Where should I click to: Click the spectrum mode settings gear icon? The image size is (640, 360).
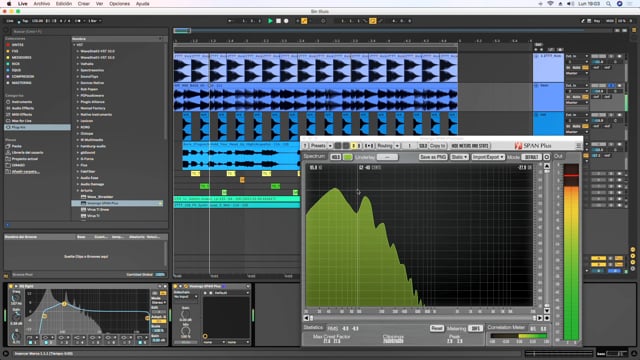[x=547, y=157]
